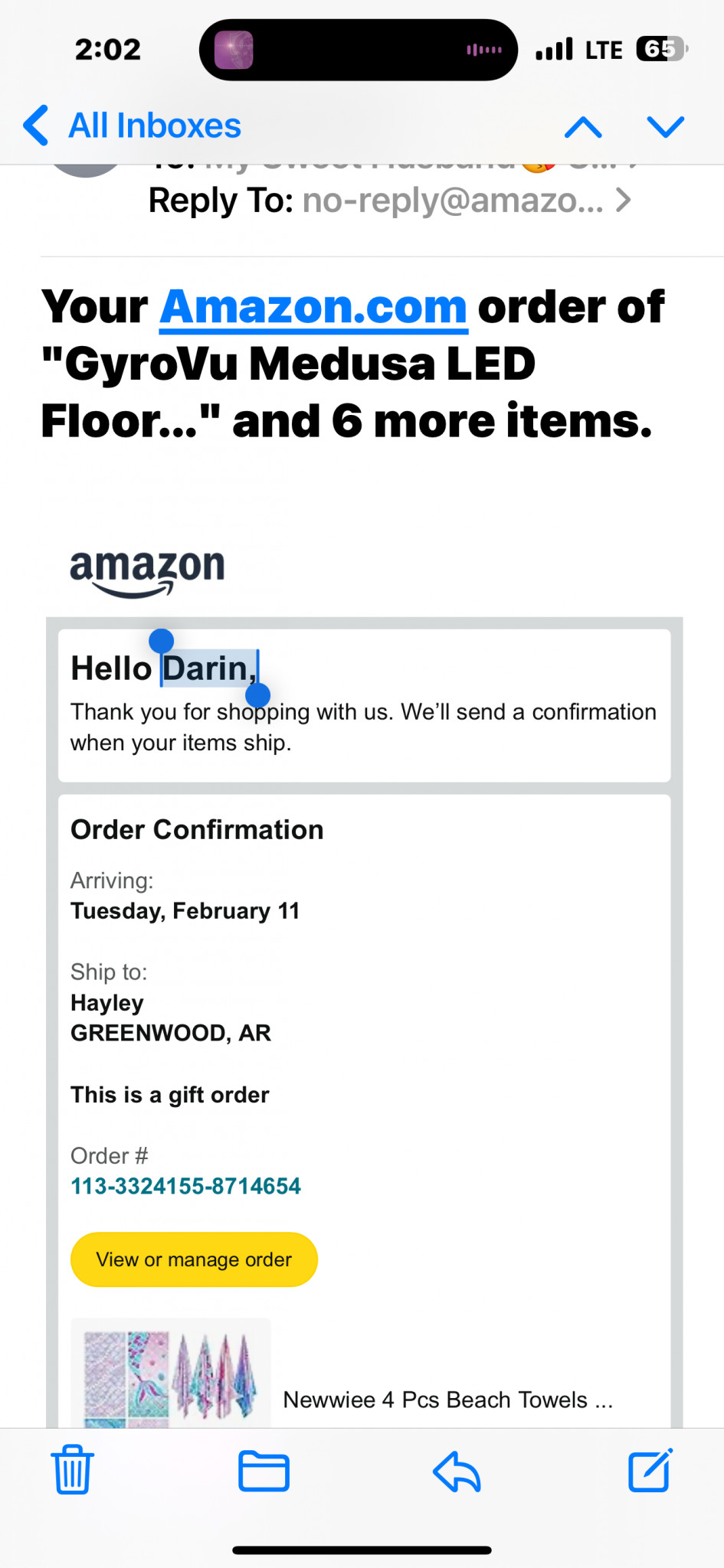Tap the battery indicator in status bar
The width and height of the screenshot is (724, 1568).
tap(662, 50)
